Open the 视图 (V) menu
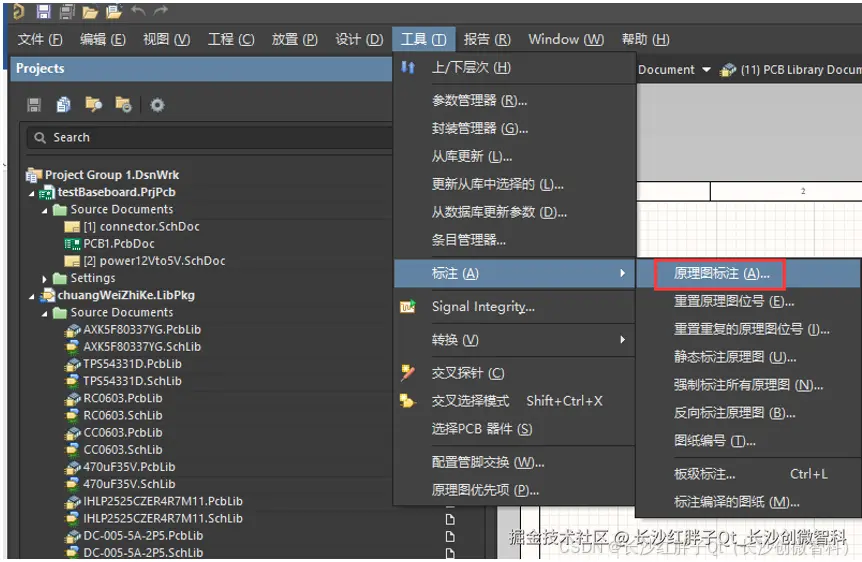 point(166,39)
